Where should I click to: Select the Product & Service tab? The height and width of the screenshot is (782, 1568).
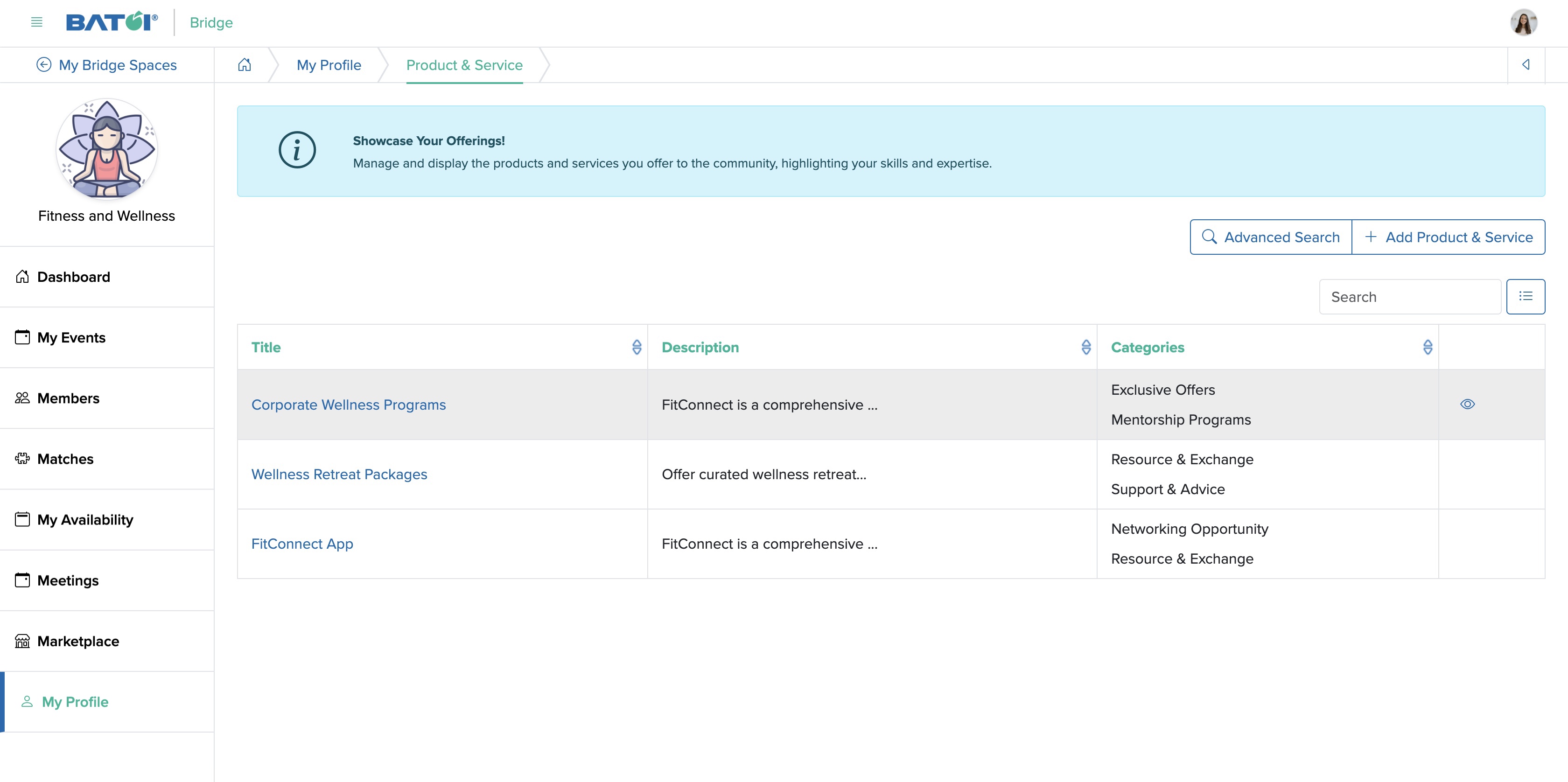pyautogui.click(x=465, y=65)
